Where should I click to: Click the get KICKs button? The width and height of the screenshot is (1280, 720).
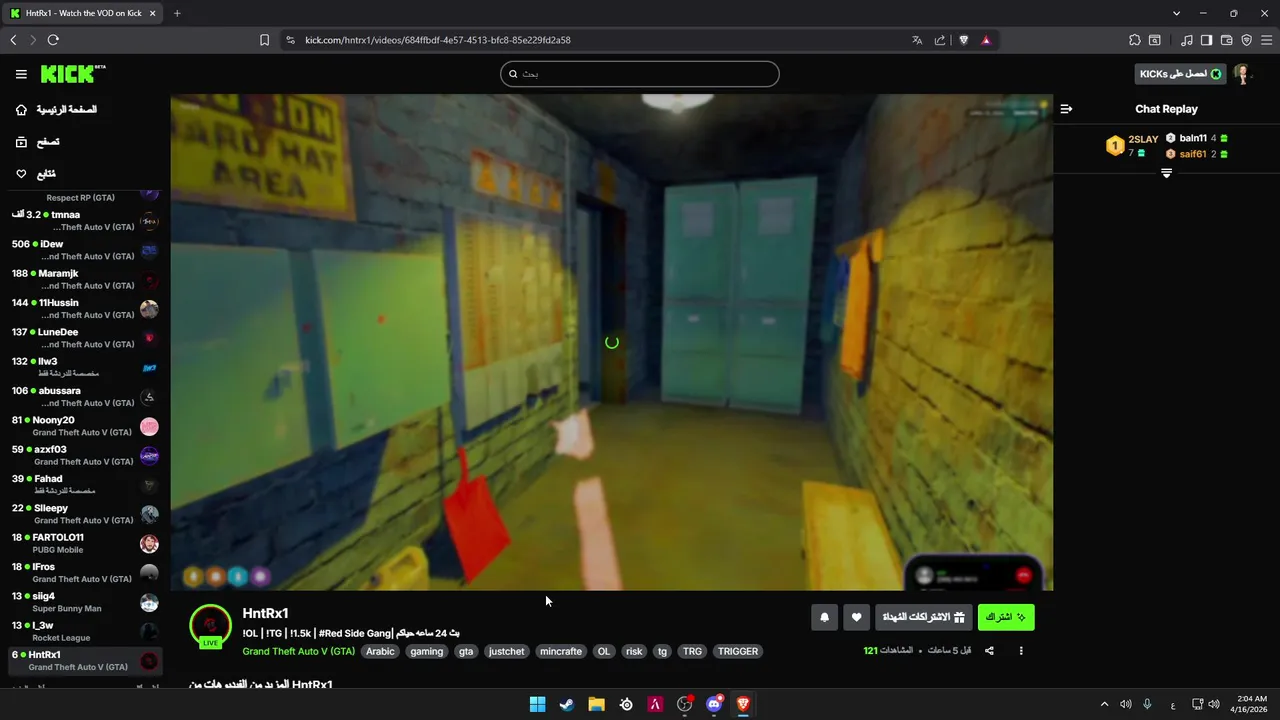coord(1181,74)
